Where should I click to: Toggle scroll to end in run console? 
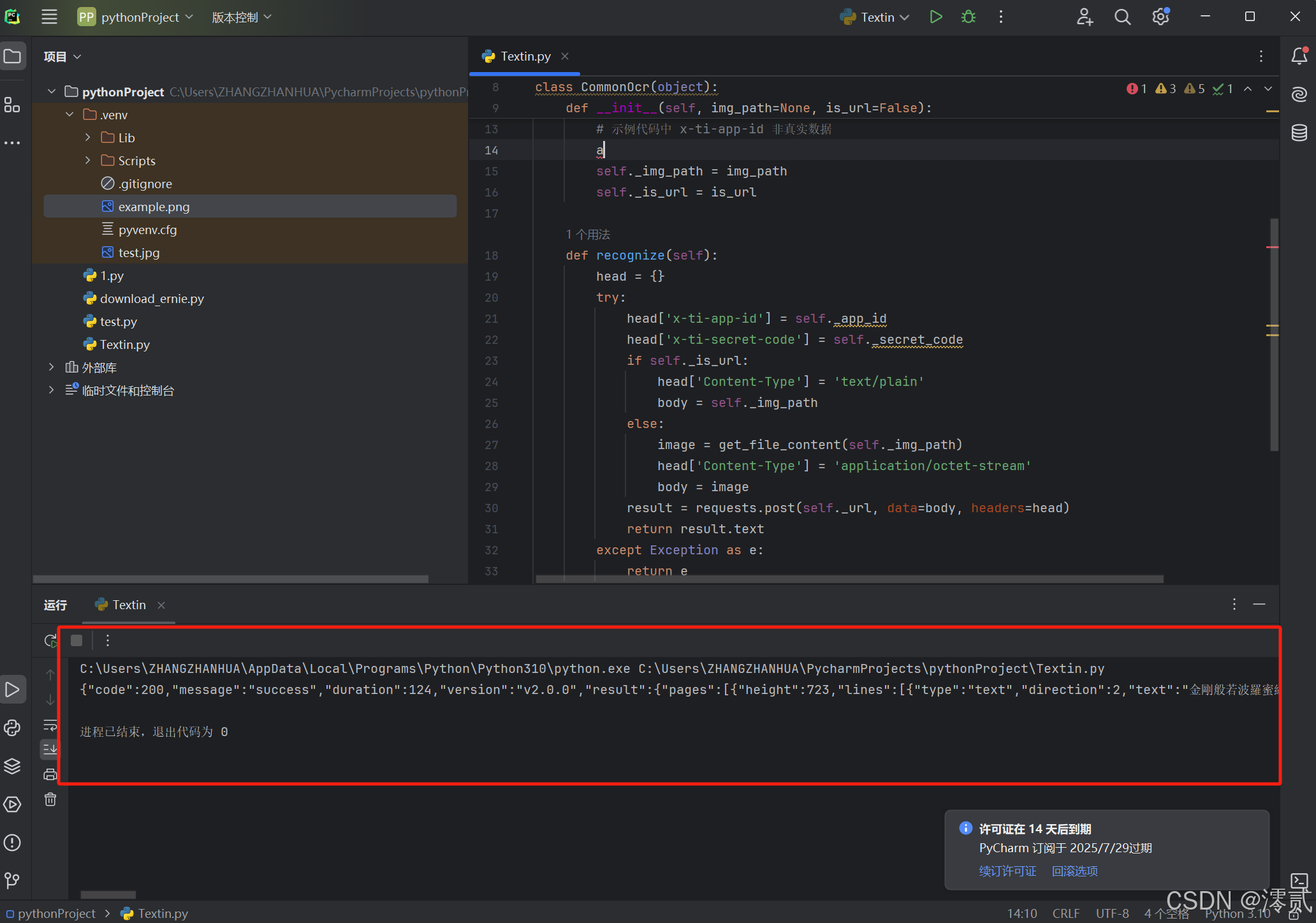click(x=50, y=749)
